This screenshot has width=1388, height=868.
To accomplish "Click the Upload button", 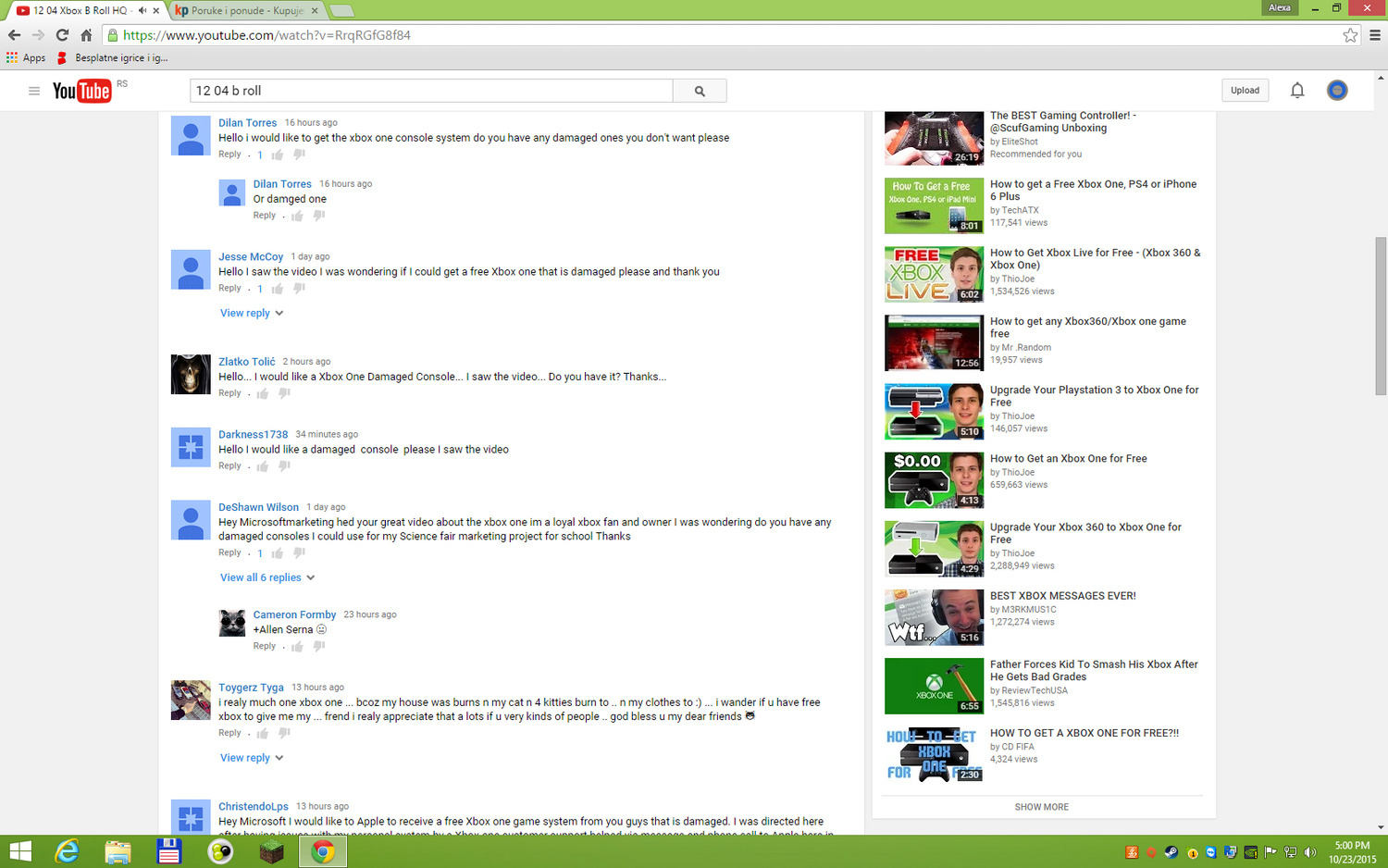I will (1245, 90).
